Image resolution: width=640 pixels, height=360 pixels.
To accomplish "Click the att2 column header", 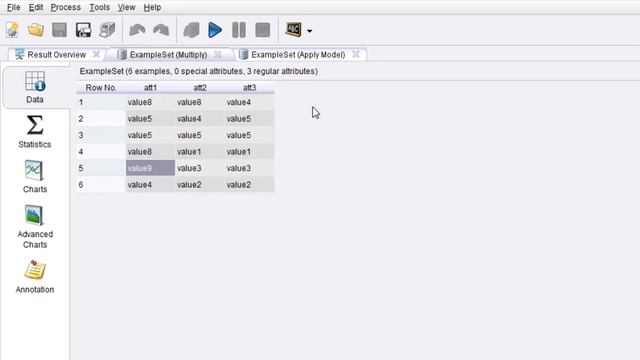I will 200,88.
